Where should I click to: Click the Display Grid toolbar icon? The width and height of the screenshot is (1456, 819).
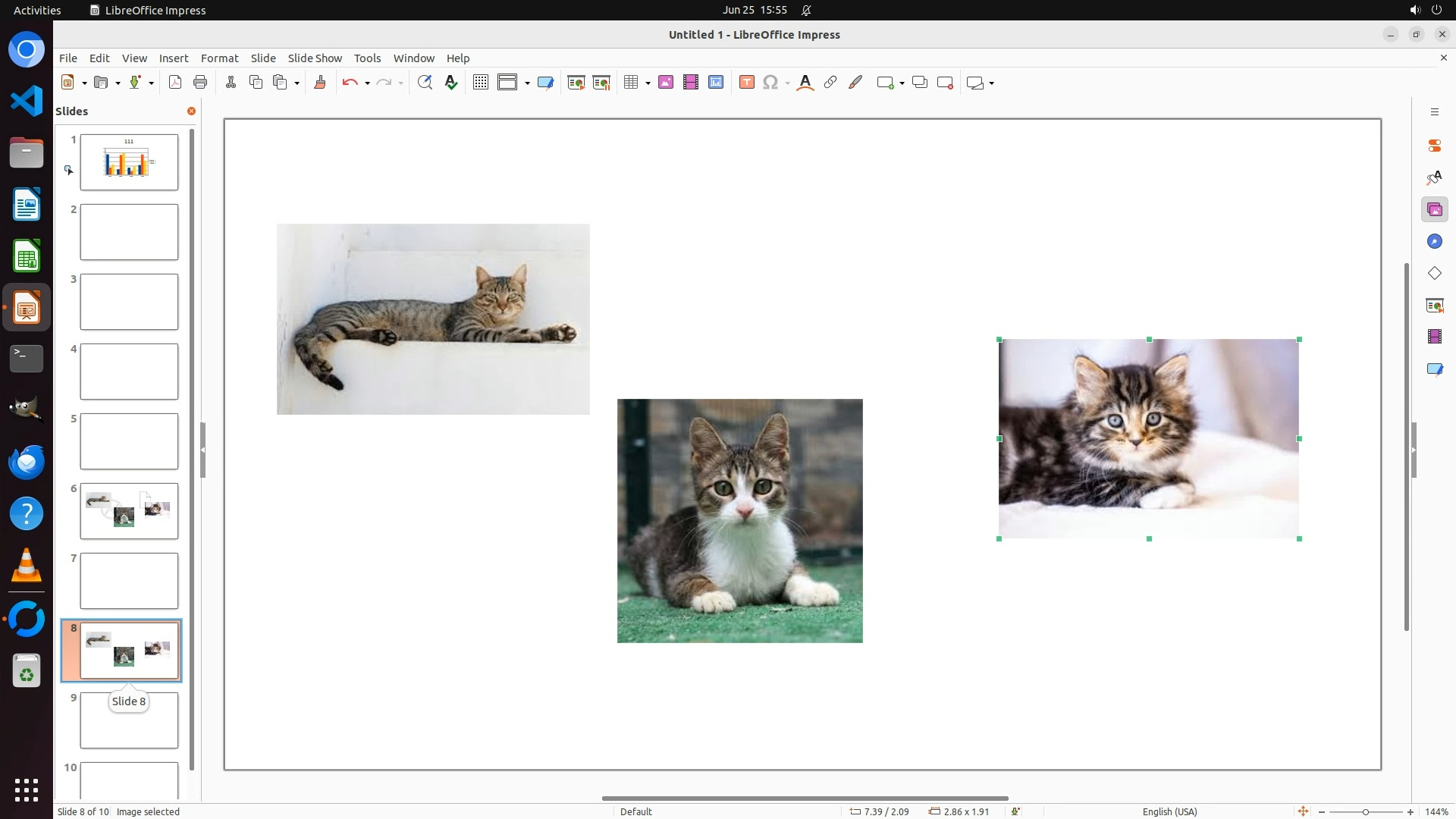pyautogui.click(x=480, y=83)
